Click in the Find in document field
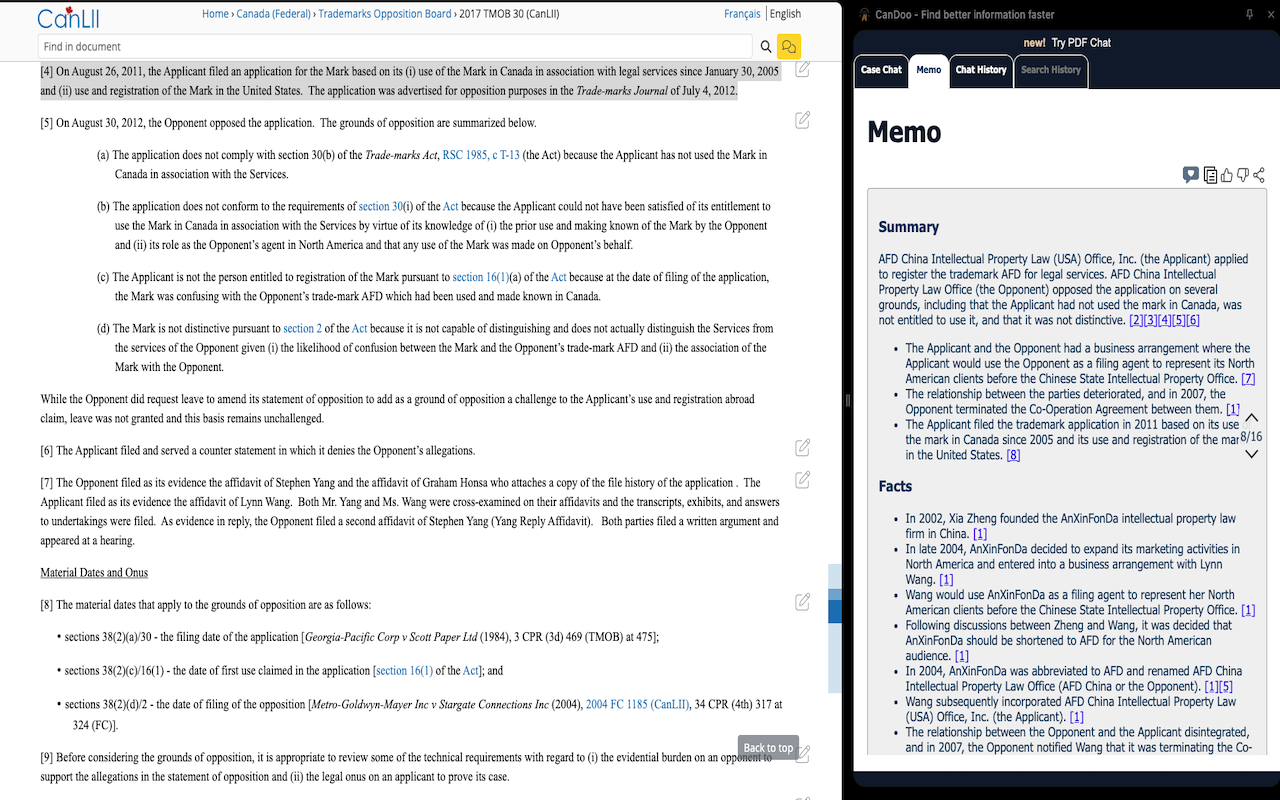1280x800 pixels. click(395, 46)
